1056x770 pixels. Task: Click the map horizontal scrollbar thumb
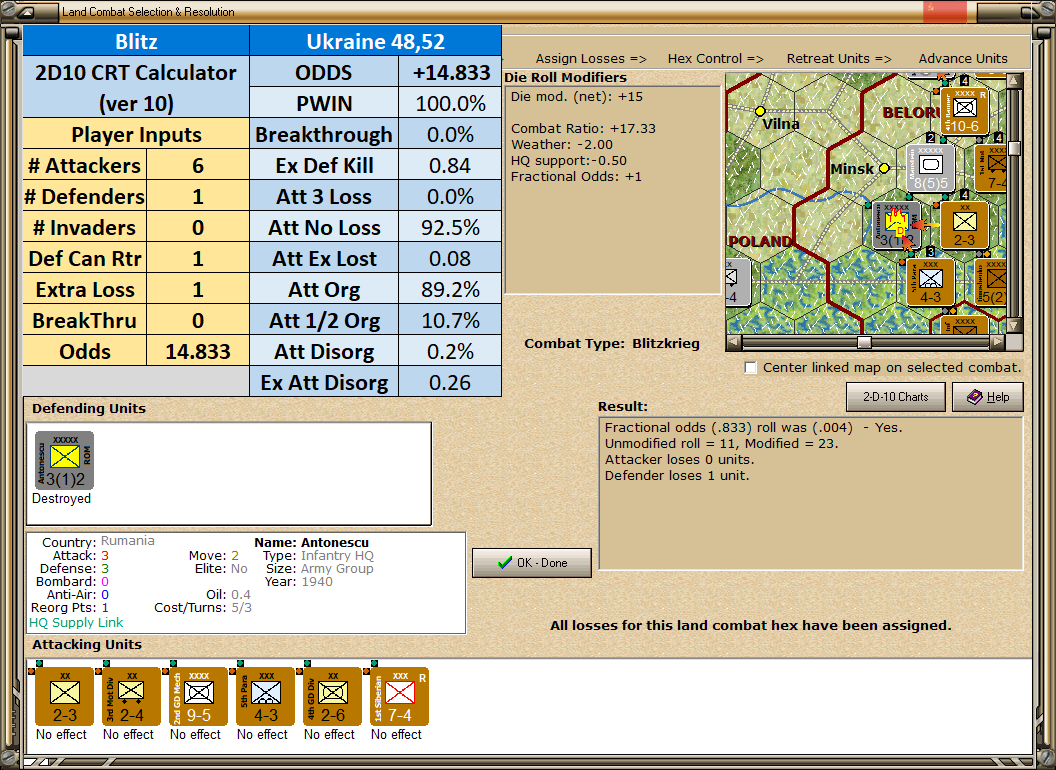tap(864, 342)
